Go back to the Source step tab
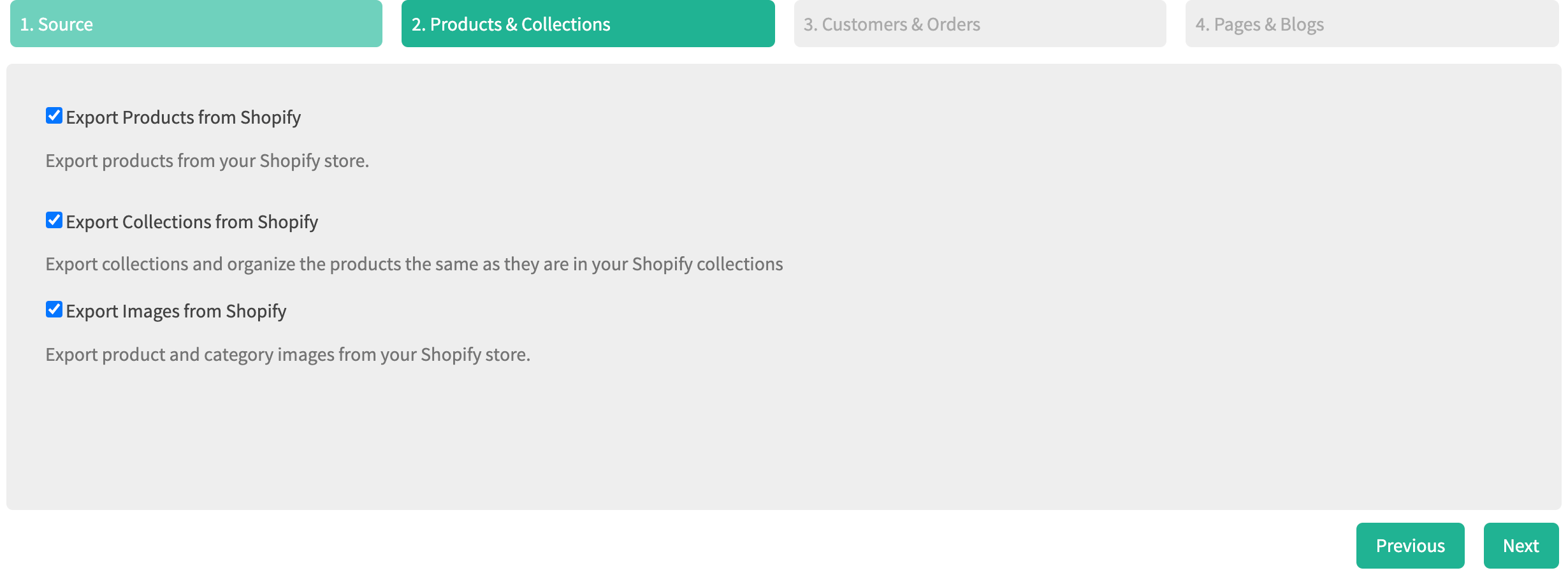 click(x=196, y=24)
